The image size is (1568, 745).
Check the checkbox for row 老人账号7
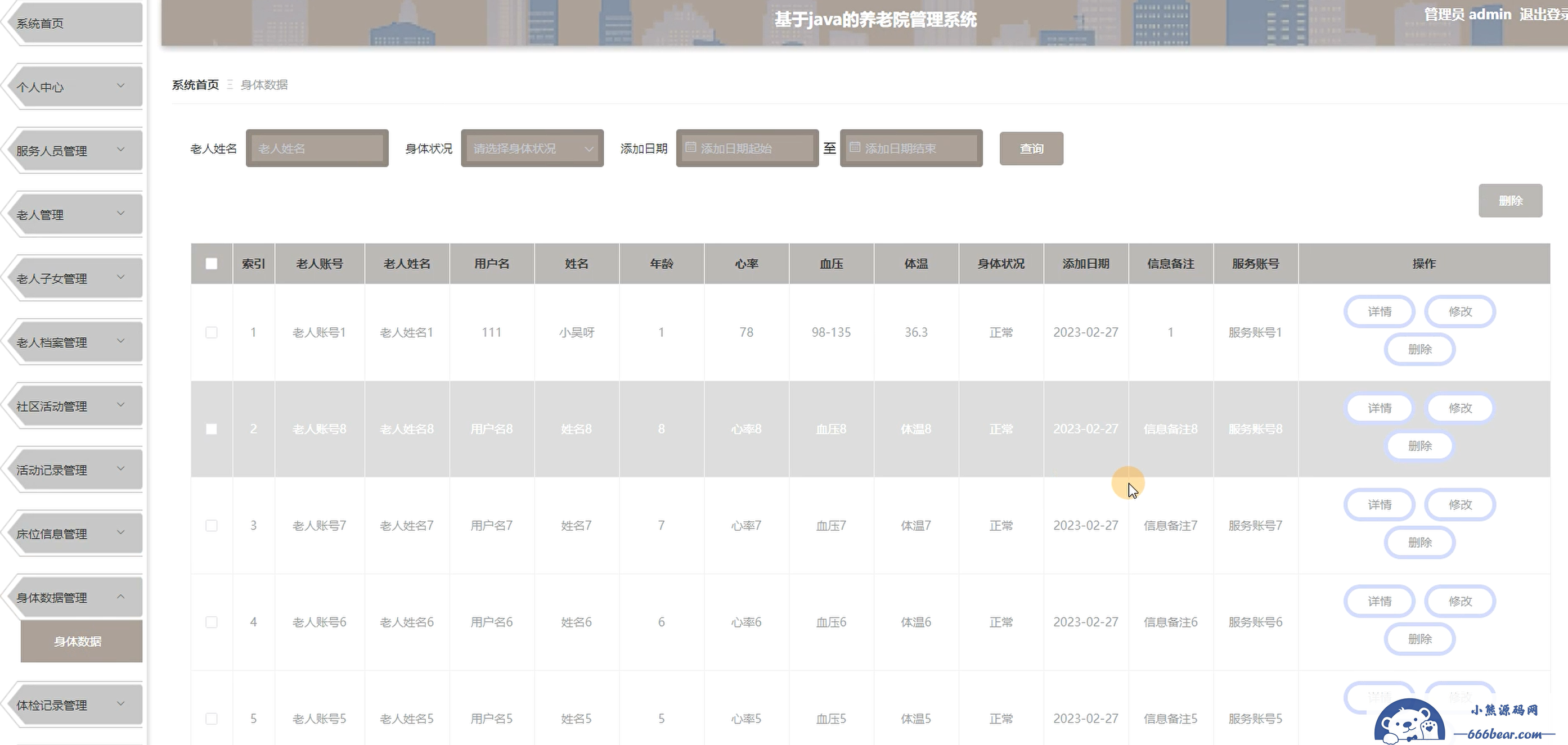[x=211, y=526]
